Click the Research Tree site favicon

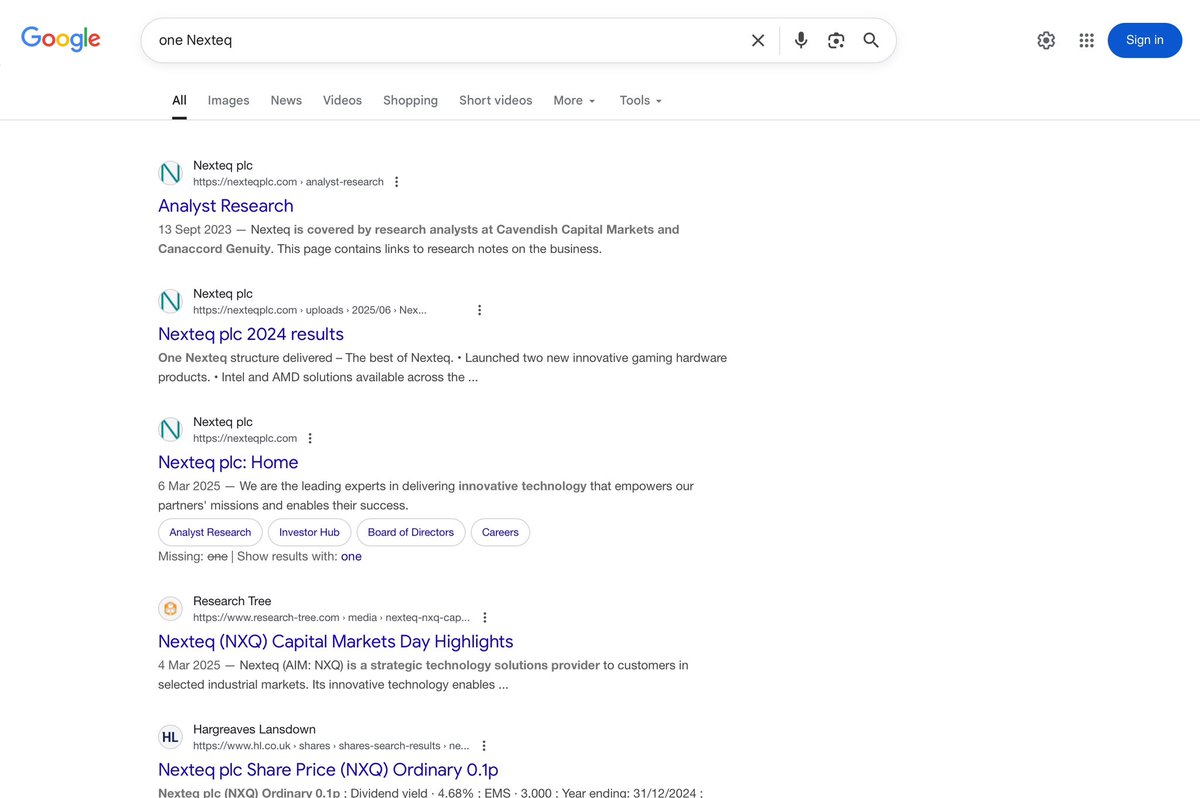171,609
